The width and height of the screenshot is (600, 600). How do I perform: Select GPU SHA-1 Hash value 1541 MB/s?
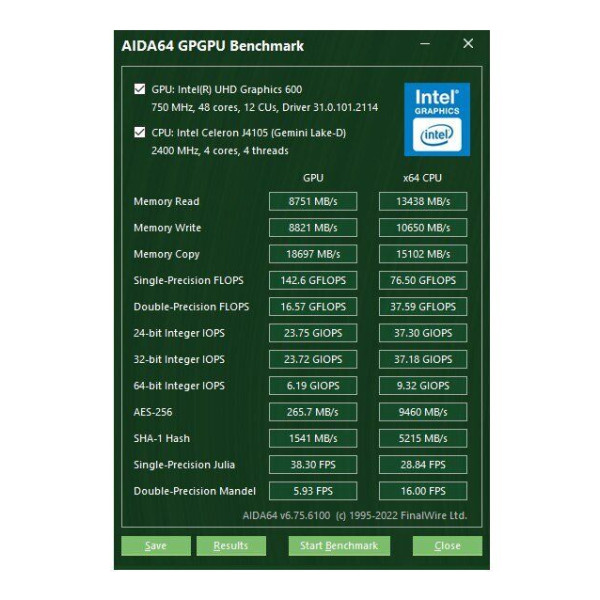click(313, 438)
